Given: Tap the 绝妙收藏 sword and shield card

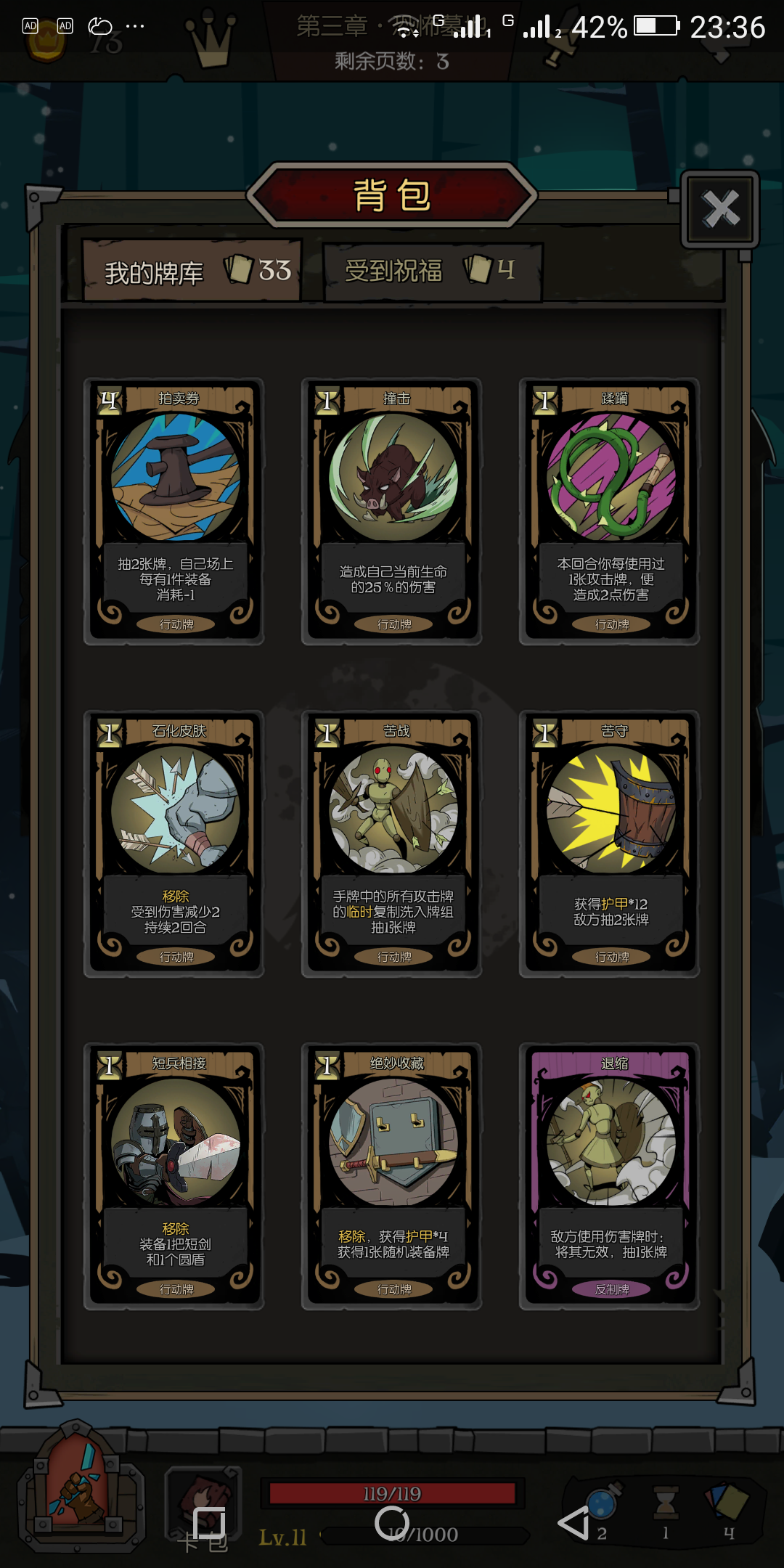Looking at the screenshot, I should [392, 1176].
